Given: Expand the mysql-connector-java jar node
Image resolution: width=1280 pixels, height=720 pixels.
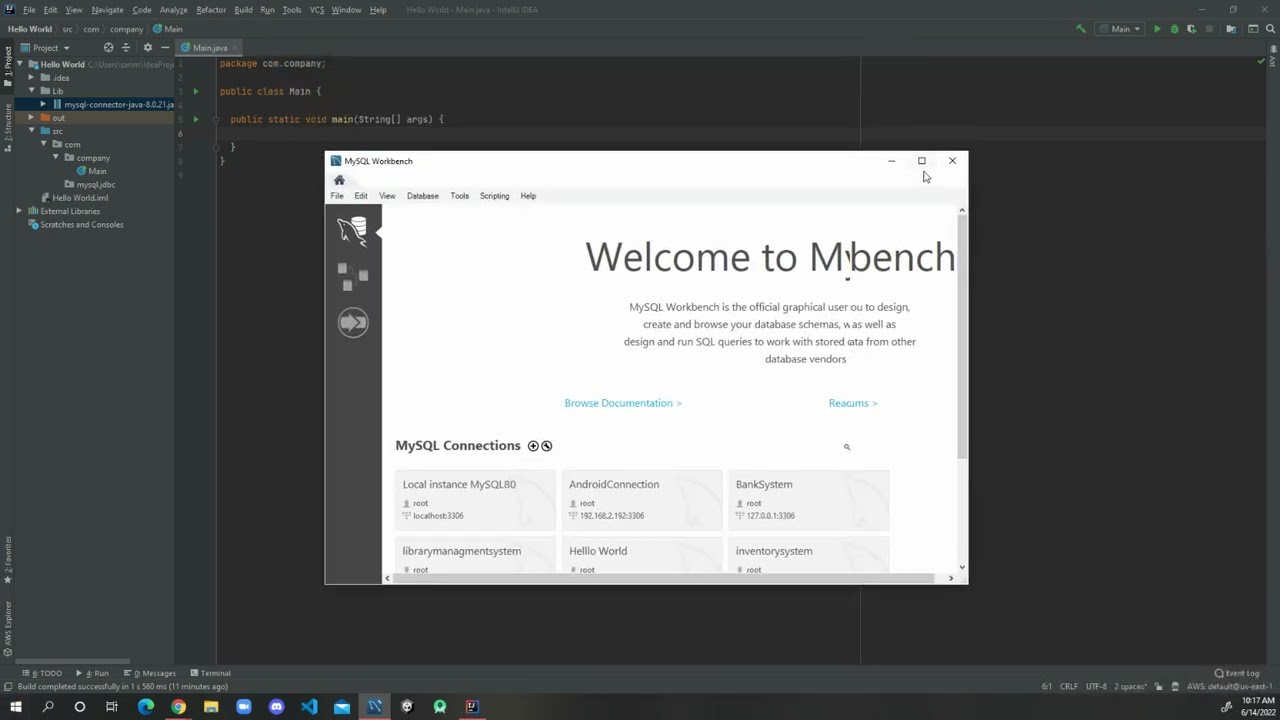Looking at the screenshot, I should 43,104.
